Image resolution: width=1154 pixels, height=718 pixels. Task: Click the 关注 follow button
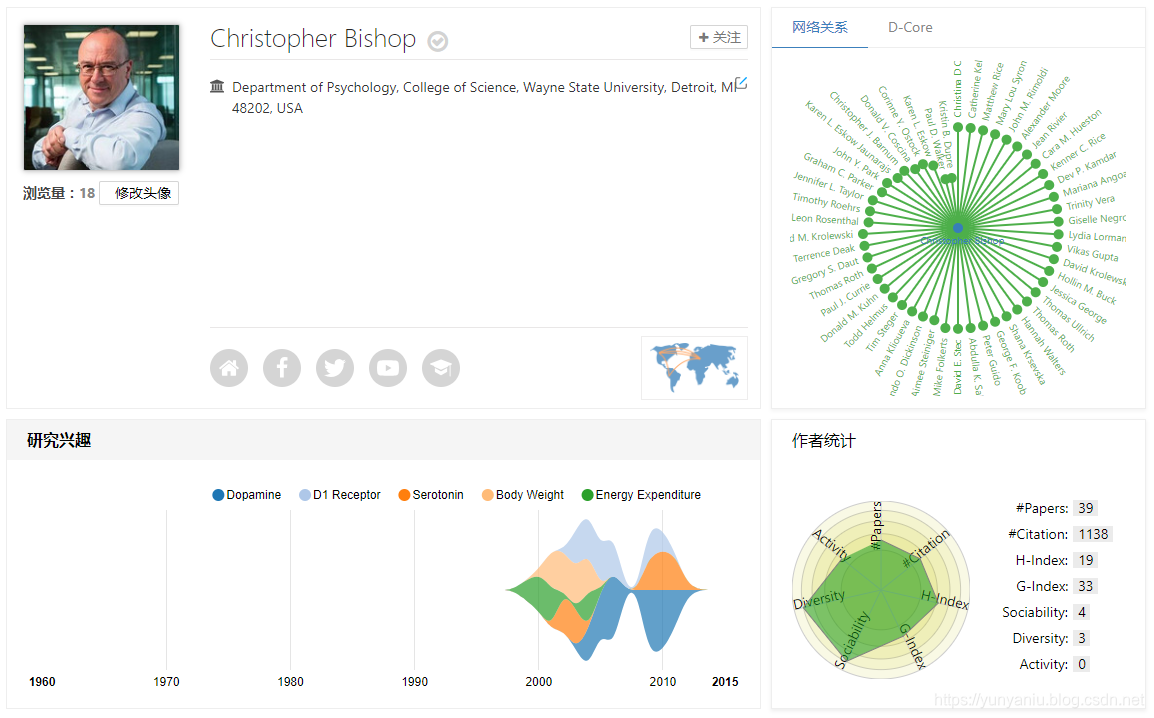click(719, 38)
